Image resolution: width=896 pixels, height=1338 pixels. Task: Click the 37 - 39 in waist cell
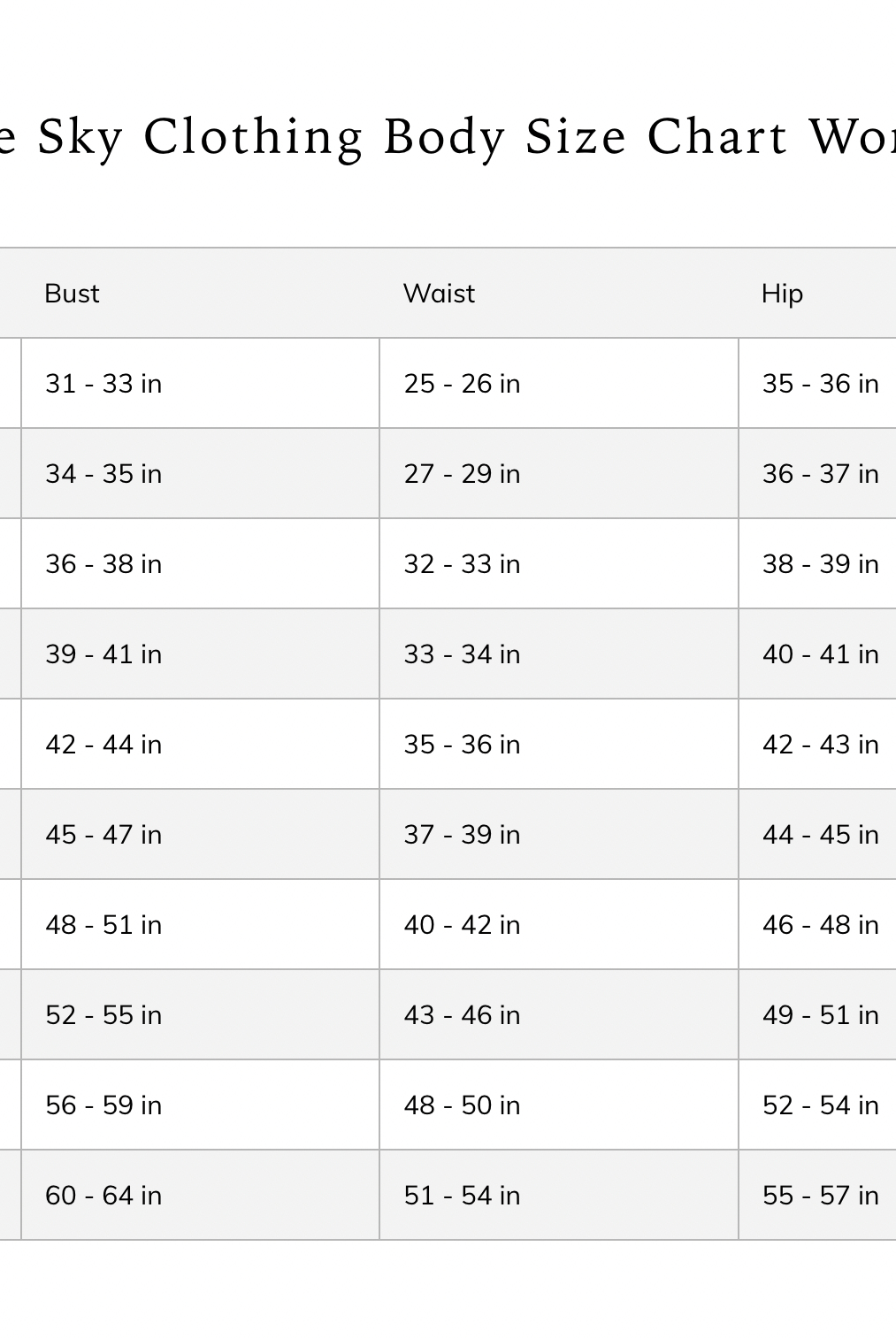pos(462,835)
